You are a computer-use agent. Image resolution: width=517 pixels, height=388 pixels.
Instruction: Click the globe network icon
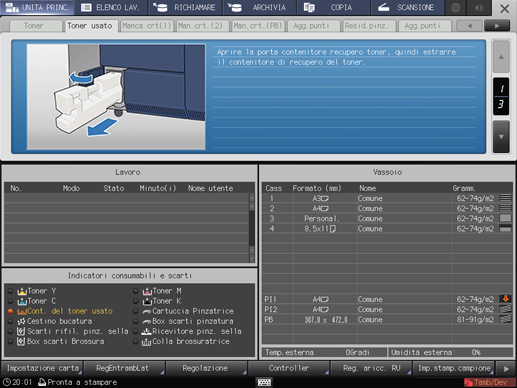point(456,7)
